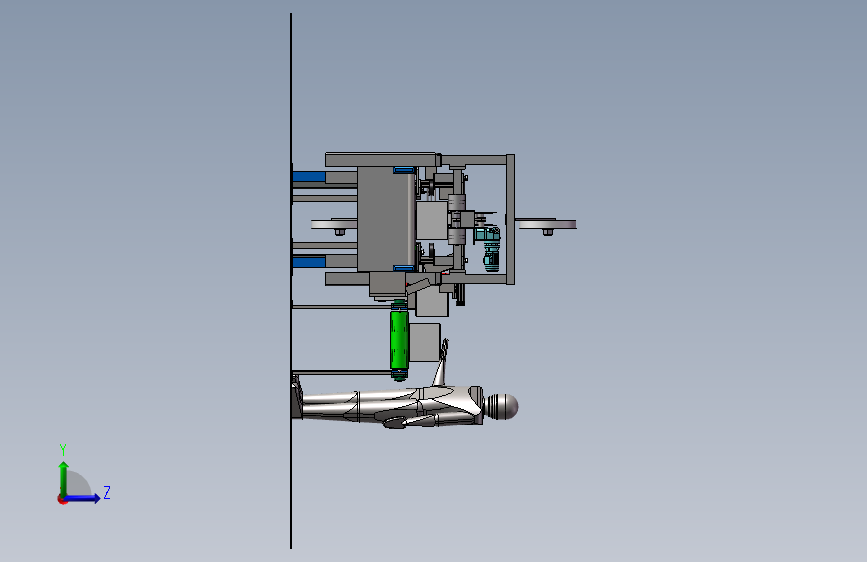
Task: Click the red X axis ball at the triad origin
Action: (x=62, y=499)
